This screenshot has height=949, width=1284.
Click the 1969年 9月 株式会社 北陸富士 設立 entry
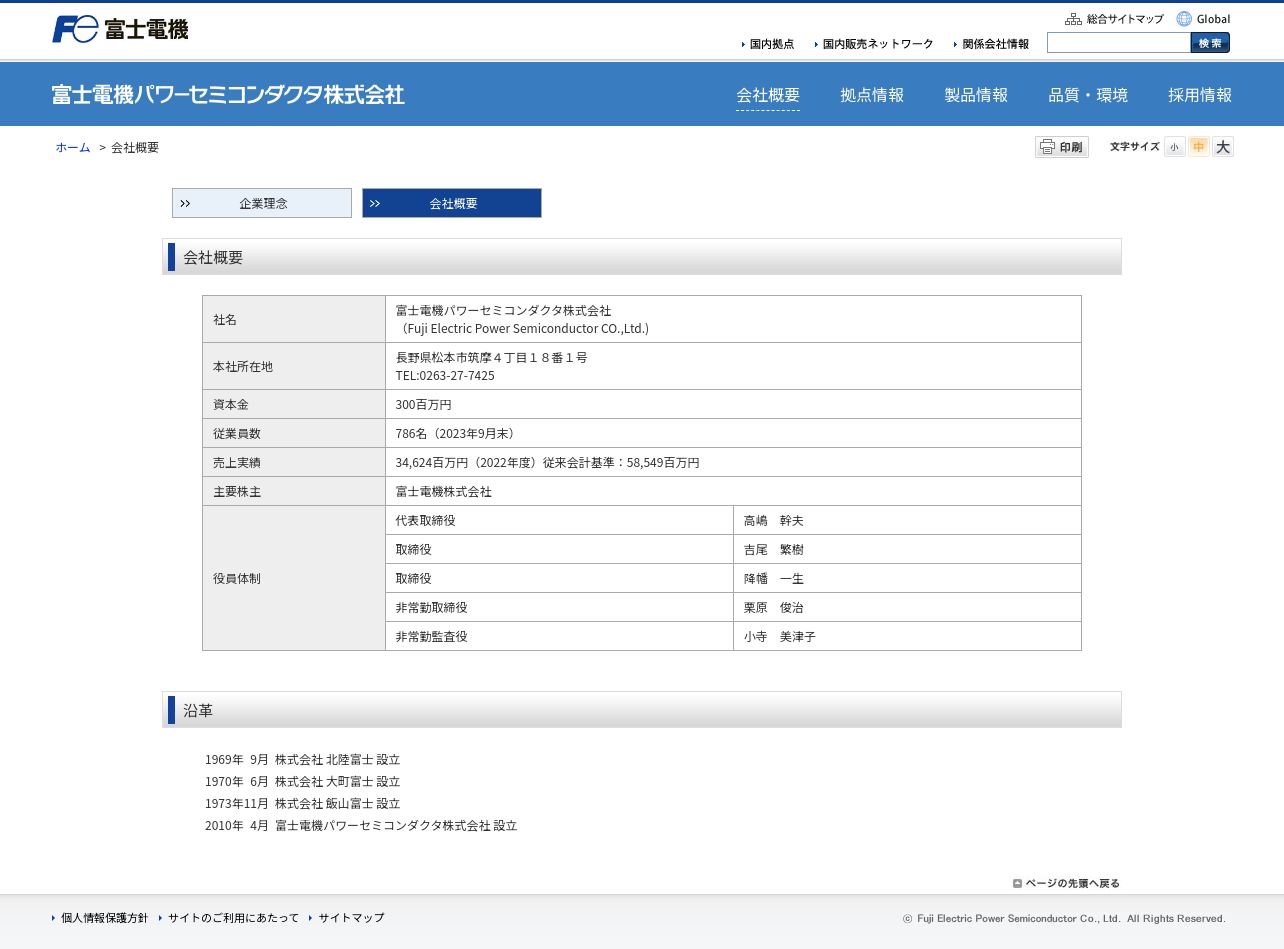click(303, 760)
